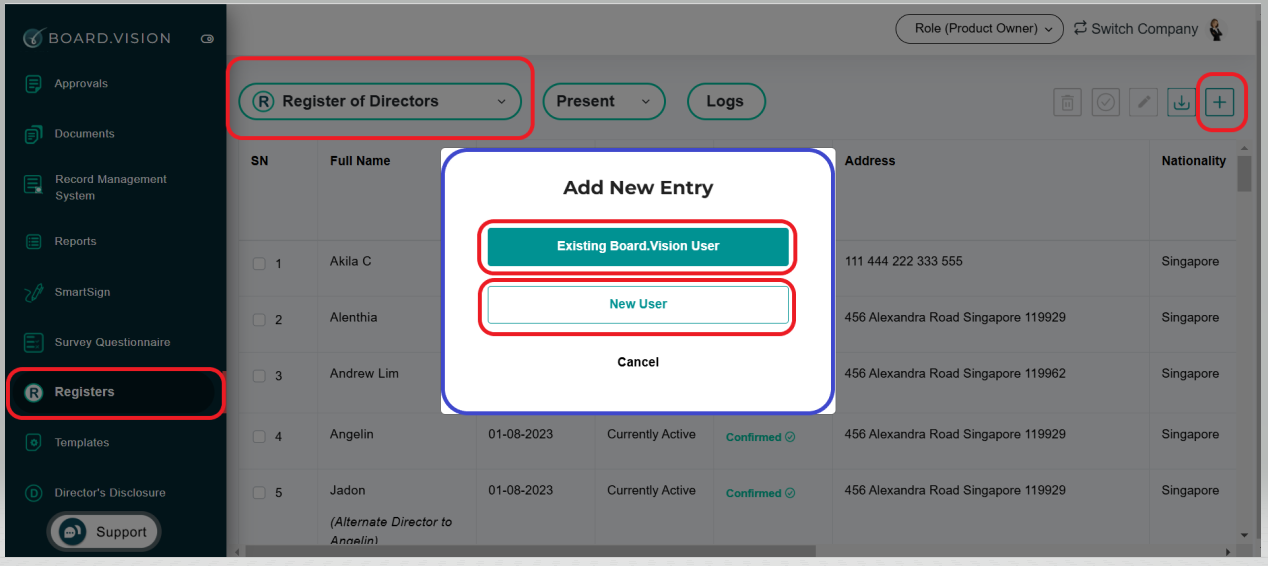
Task: Open the Support button
Action: point(103,532)
